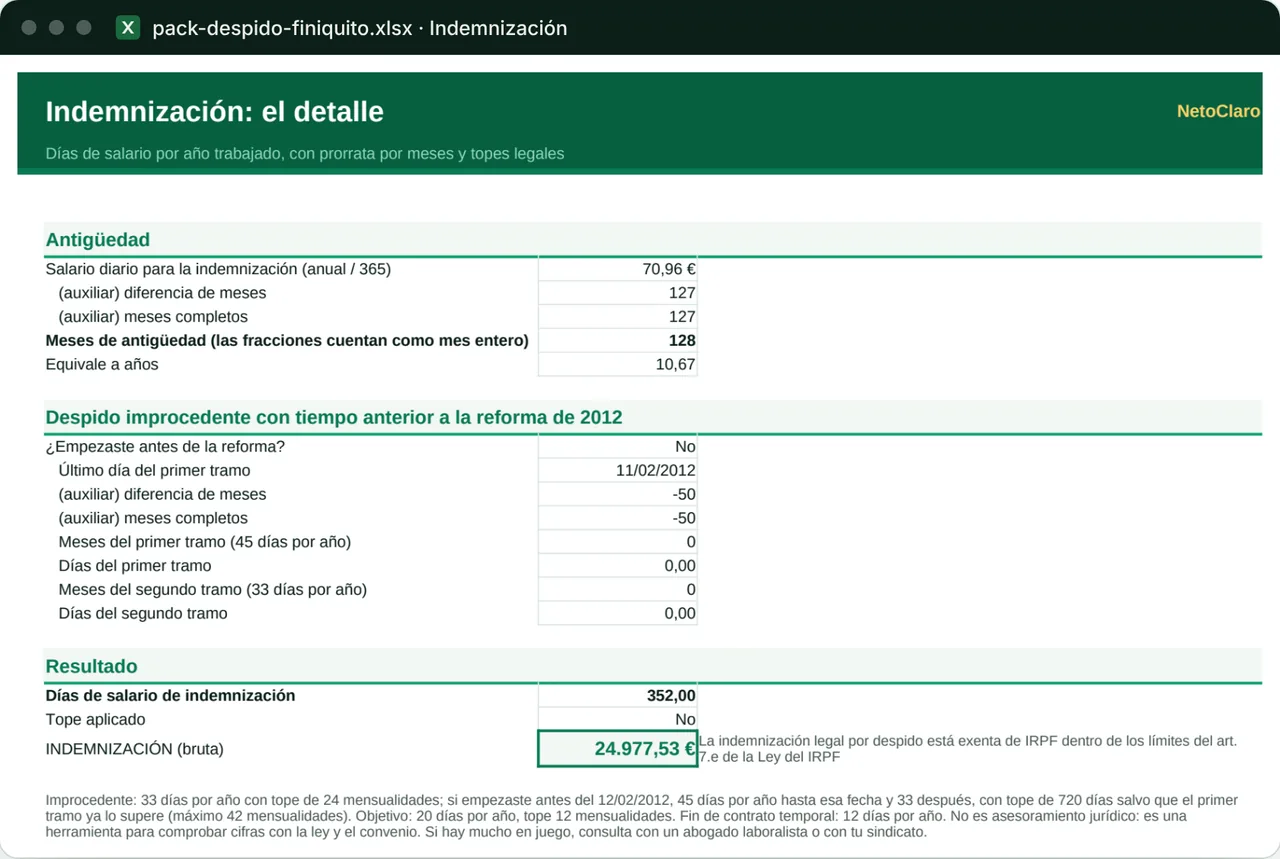The width and height of the screenshot is (1280, 859).
Task: Click the "No" answer for "¿Empezaste antes de la reforma?"
Action: [x=617, y=447]
